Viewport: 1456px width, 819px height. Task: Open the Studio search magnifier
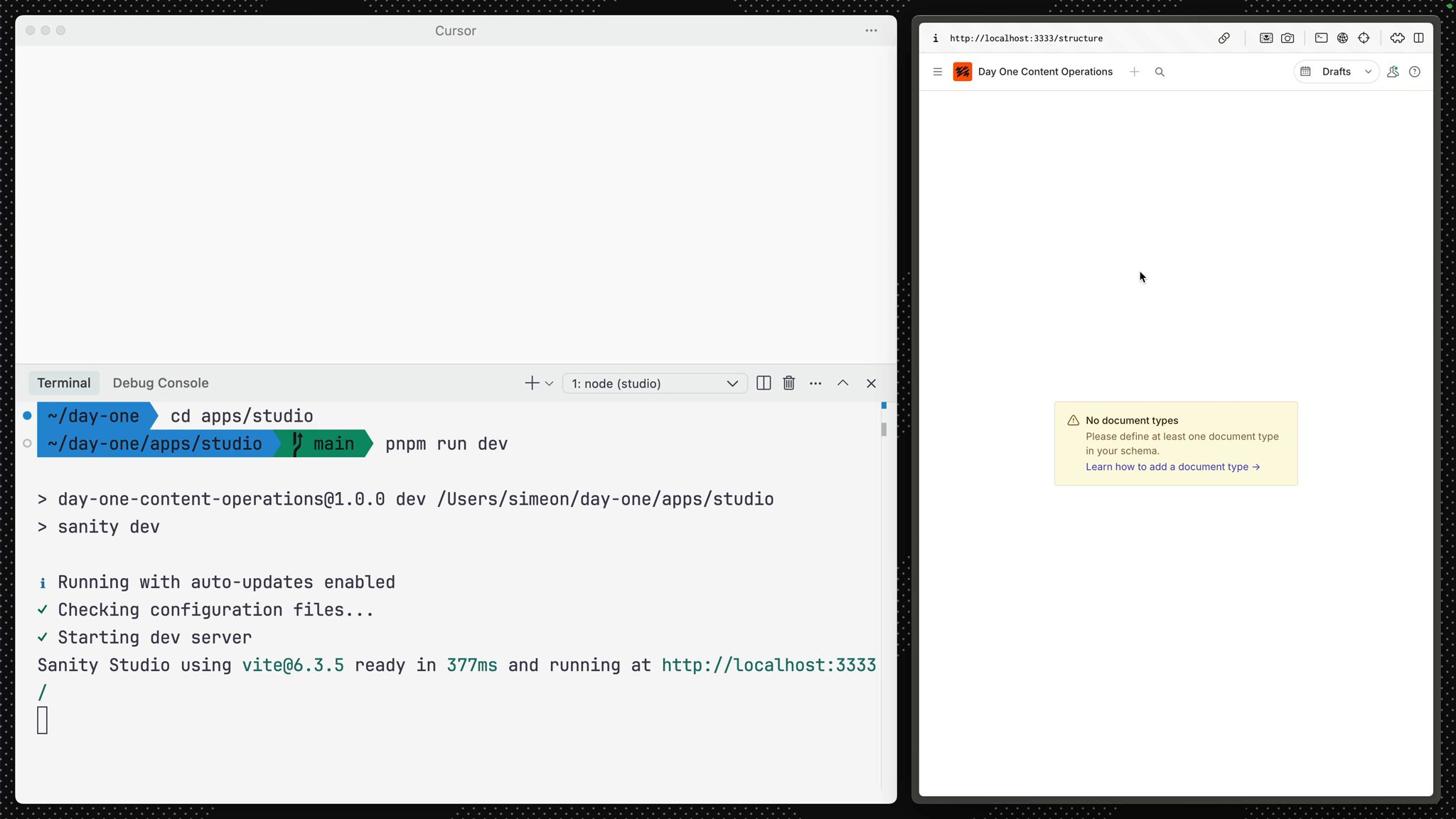tap(1160, 72)
